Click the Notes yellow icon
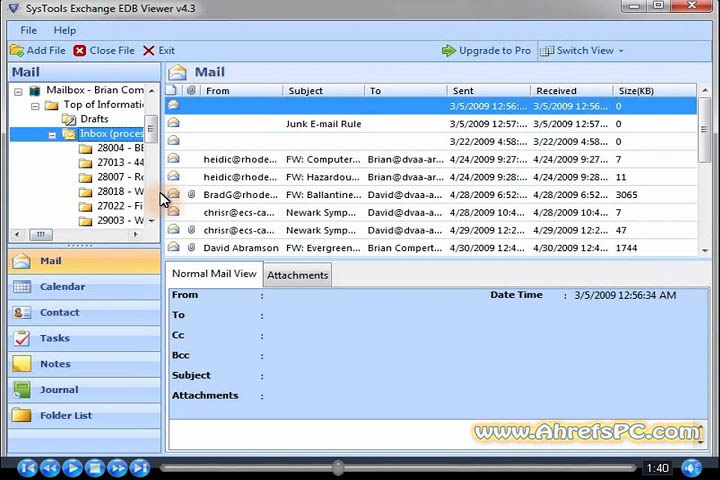This screenshot has width=720, height=480. [x=22, y=364]
